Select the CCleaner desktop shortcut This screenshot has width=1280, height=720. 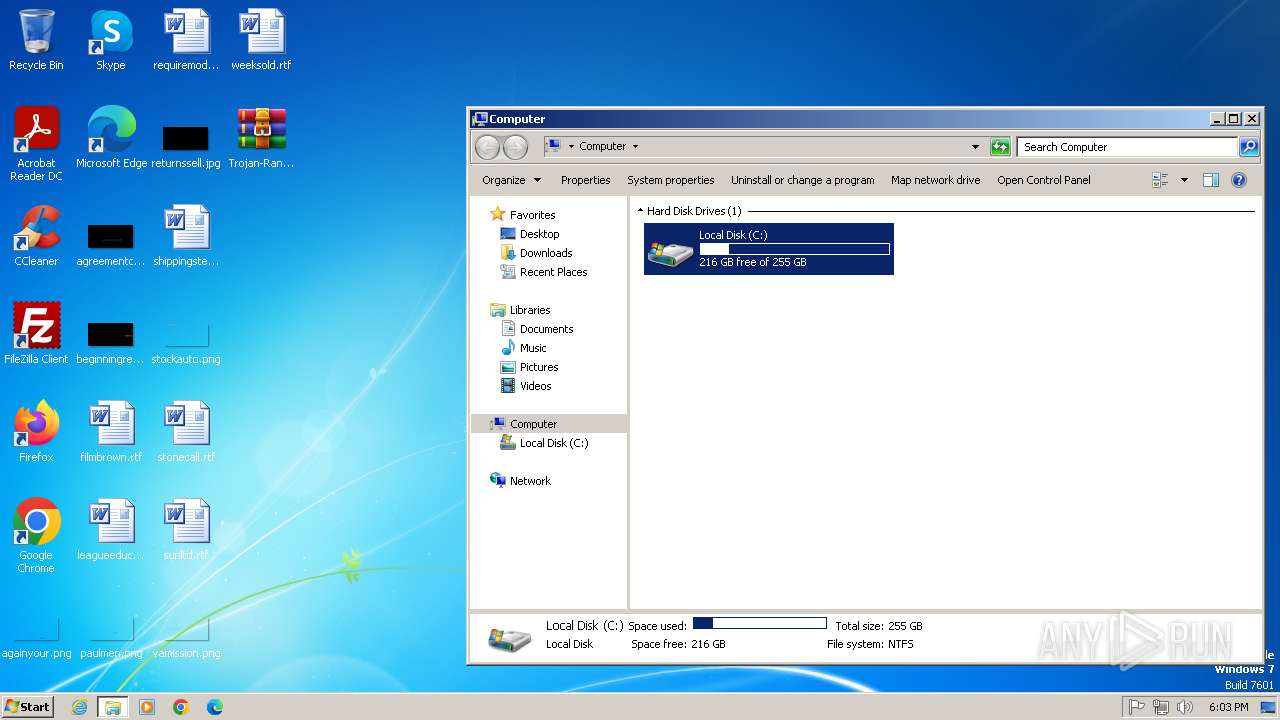(36, 236)
